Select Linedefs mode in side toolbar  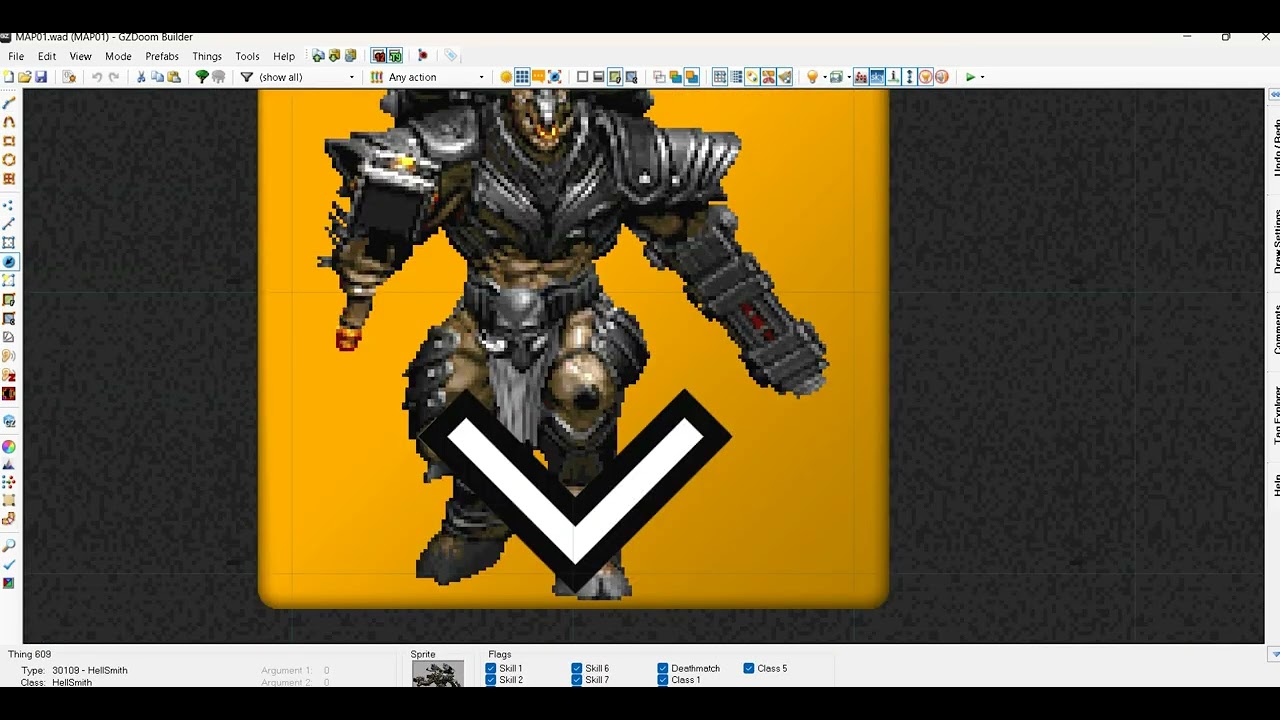9,223
